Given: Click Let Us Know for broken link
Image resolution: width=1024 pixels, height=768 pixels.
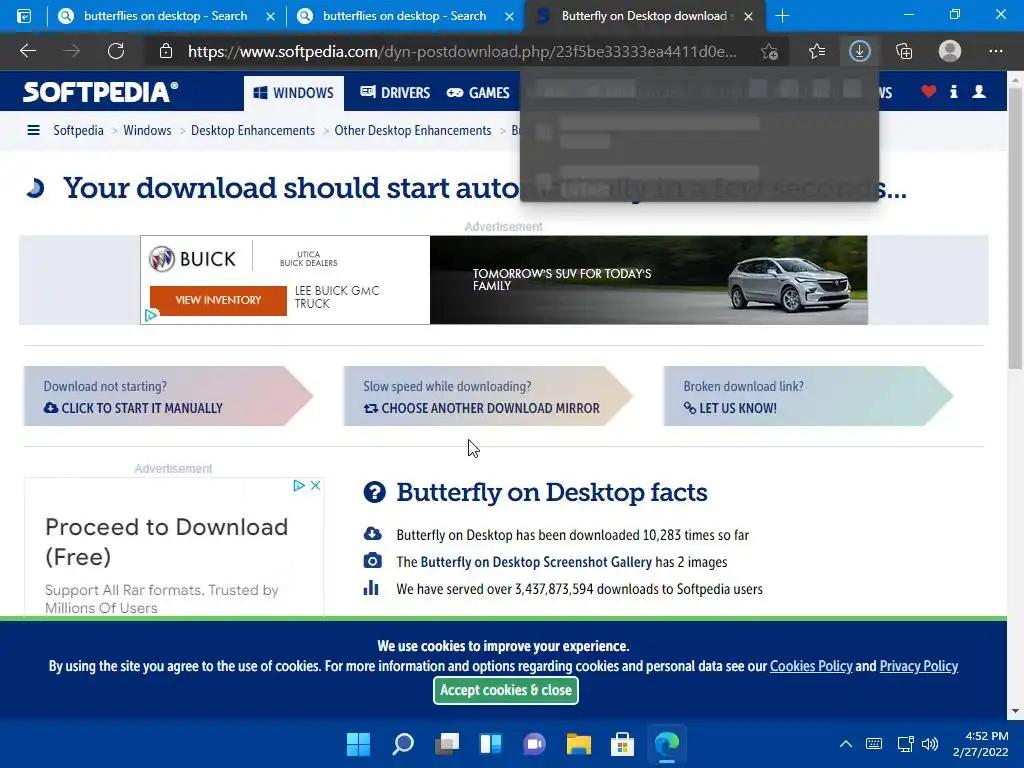Looking at the screenshot, I should pyautogui.click(x=730, y=408).
